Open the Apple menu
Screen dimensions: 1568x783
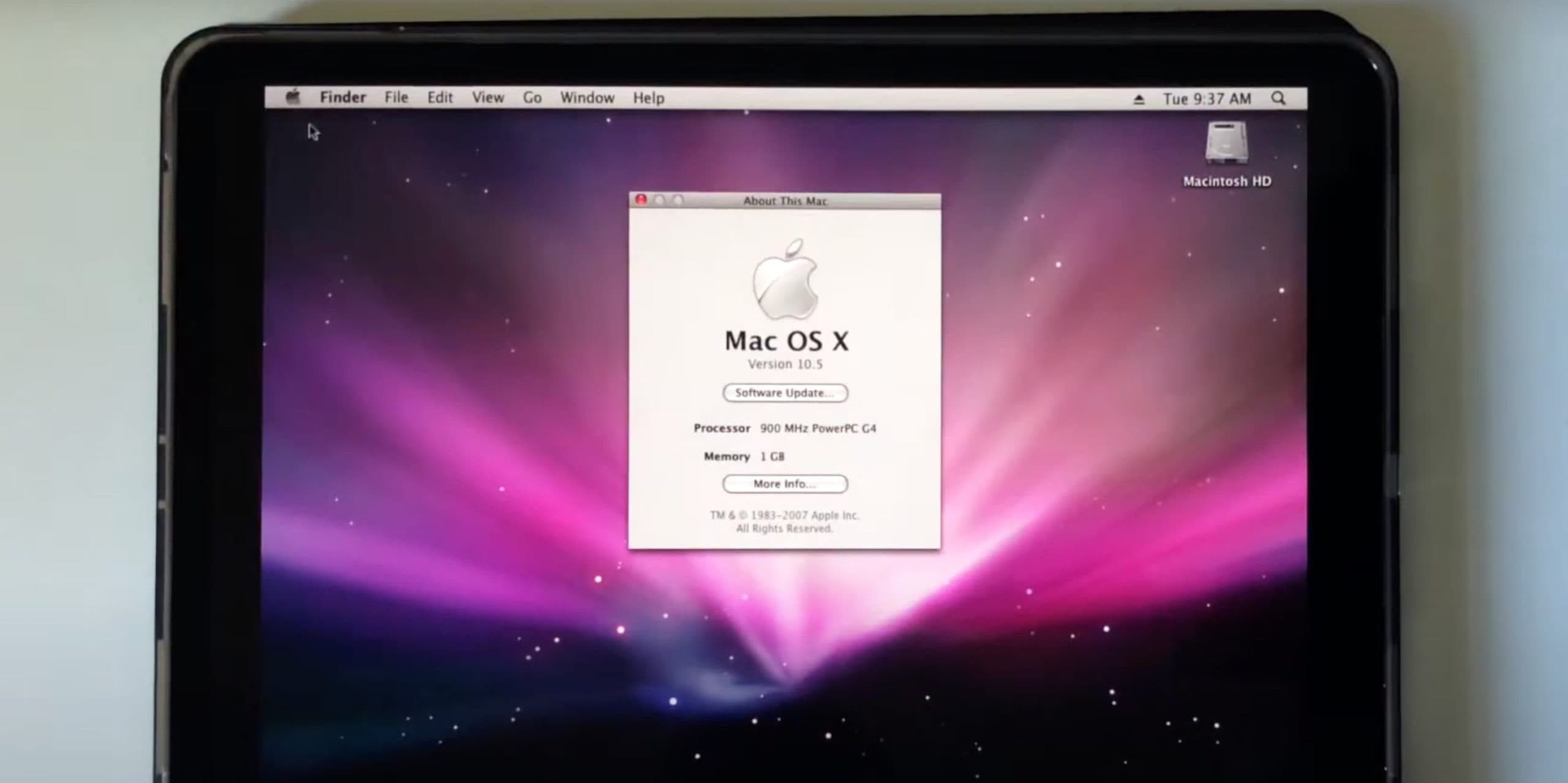[x=293, y=97]
